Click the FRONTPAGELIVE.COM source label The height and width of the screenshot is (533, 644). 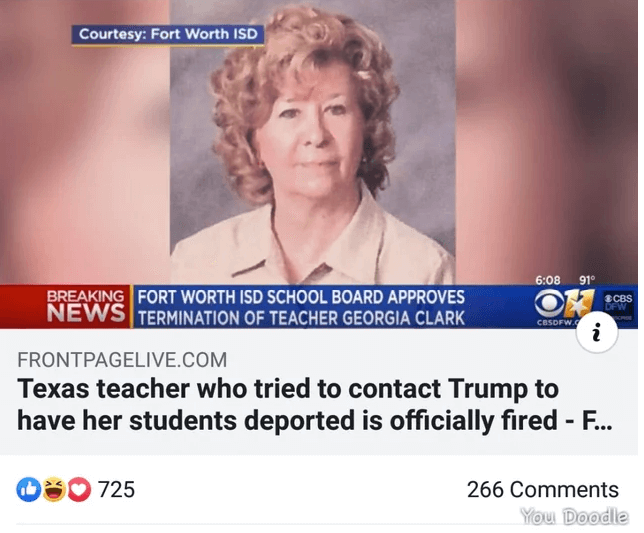122,360
